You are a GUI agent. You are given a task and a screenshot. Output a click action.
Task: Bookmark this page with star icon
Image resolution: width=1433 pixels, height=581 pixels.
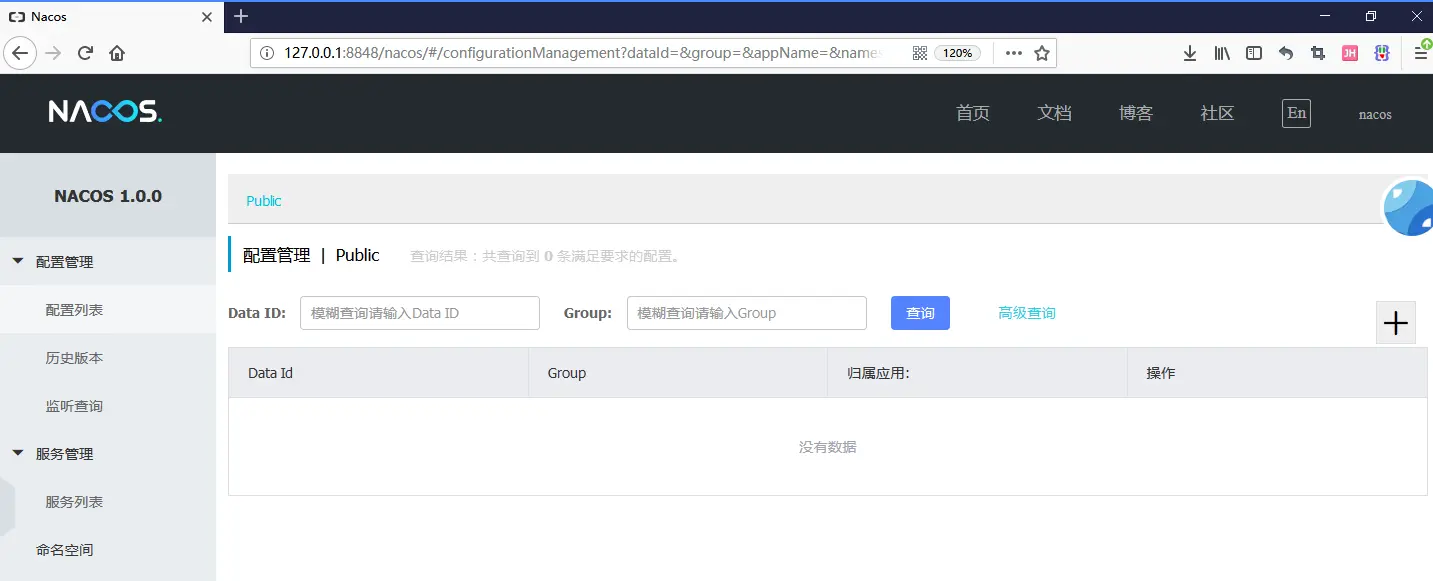(x=1042, y=53)
